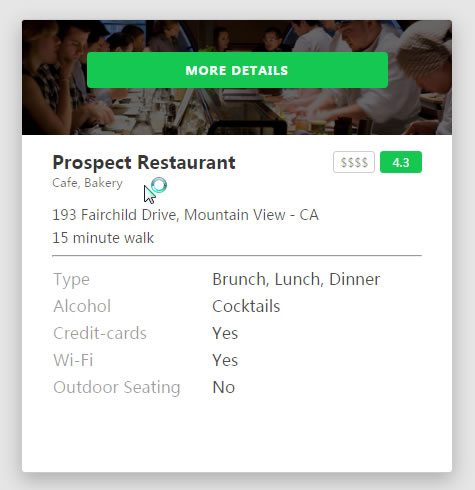Click the Outdoor Seating label
This screenshot has width=475, height=490.
pyautogui.click(x=117, y=387)
